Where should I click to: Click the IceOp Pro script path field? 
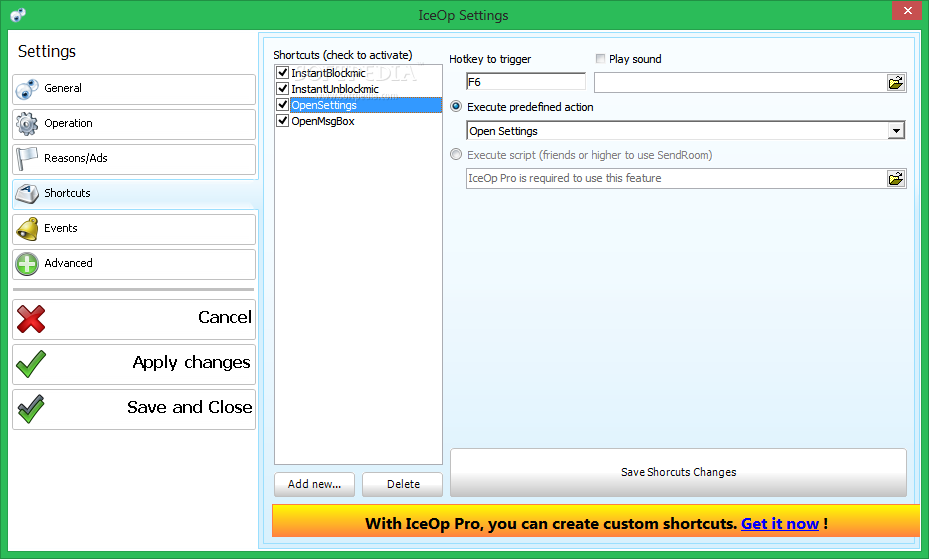pos(677,178)
